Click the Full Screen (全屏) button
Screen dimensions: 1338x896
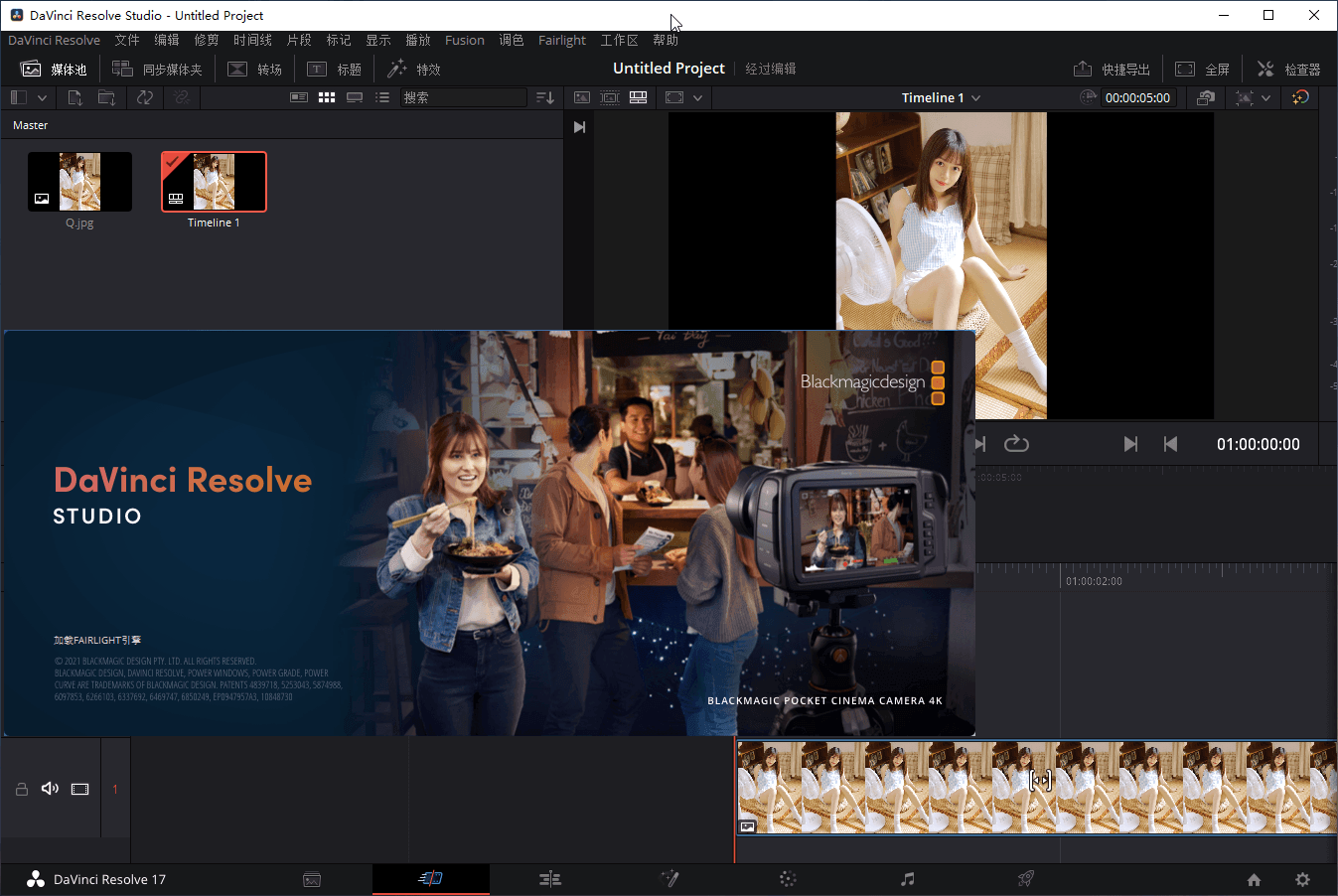pos(1202,69)
